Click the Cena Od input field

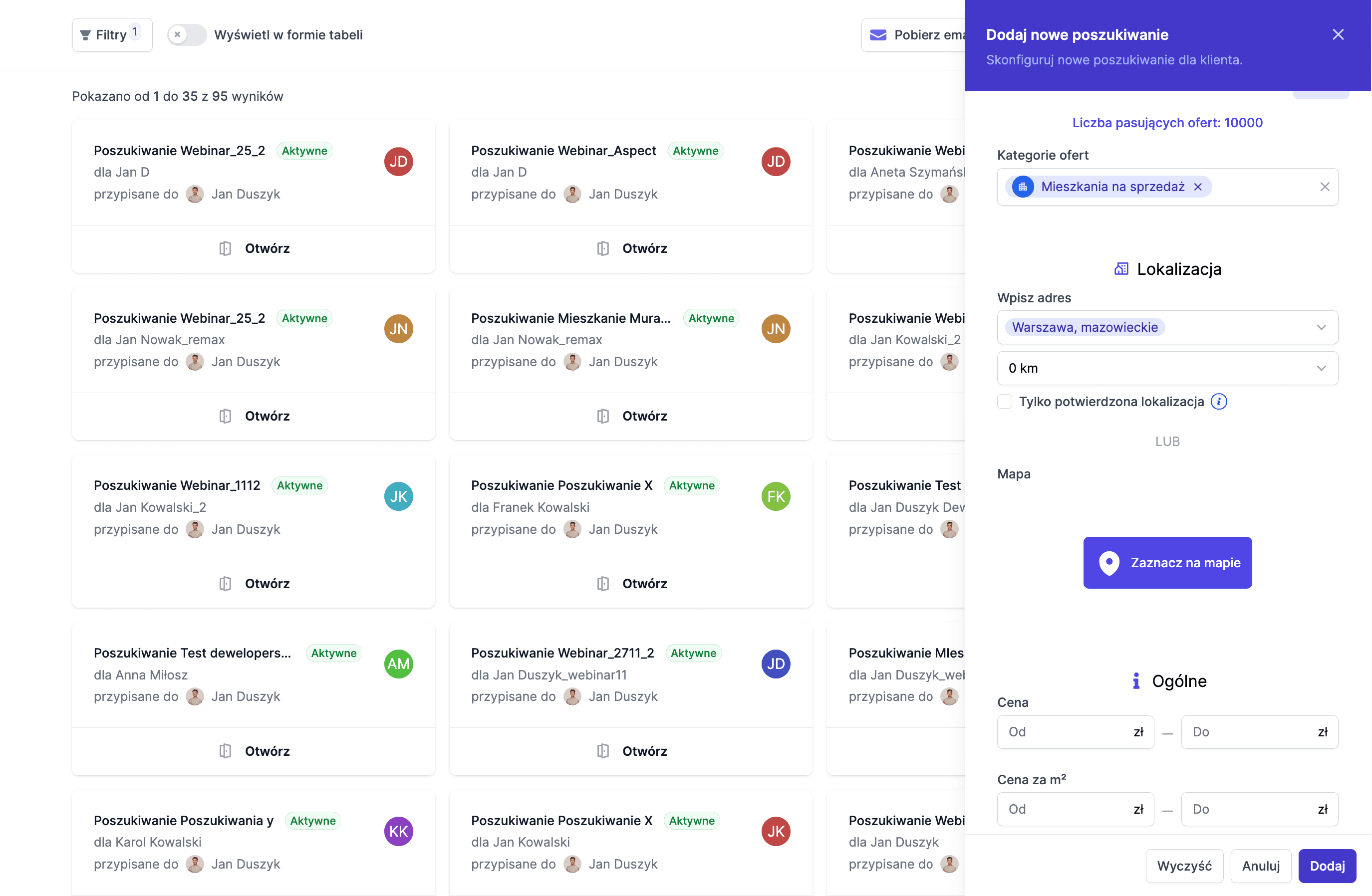[1068, 732]
